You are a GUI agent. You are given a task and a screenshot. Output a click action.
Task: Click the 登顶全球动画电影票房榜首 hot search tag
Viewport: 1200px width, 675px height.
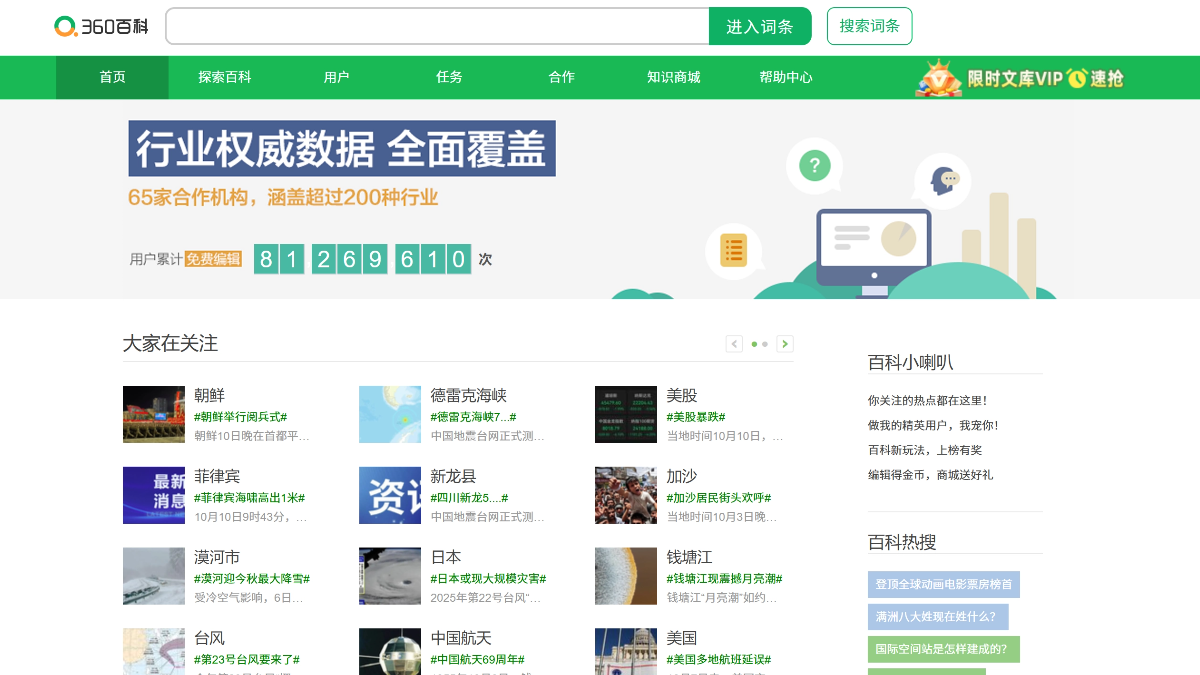point(943,584)
